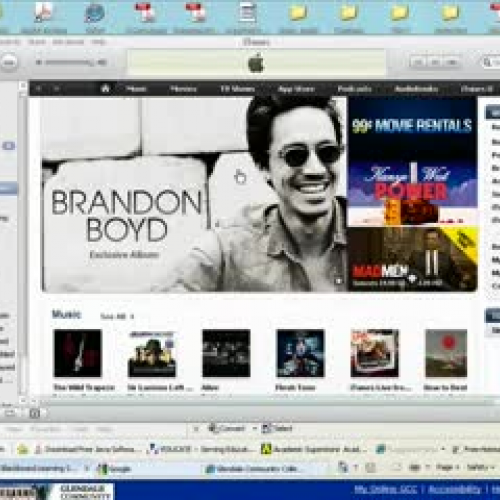This screenshot has height=500, width=500.
Task: Click See All next to Music
Action: [117, 316]
